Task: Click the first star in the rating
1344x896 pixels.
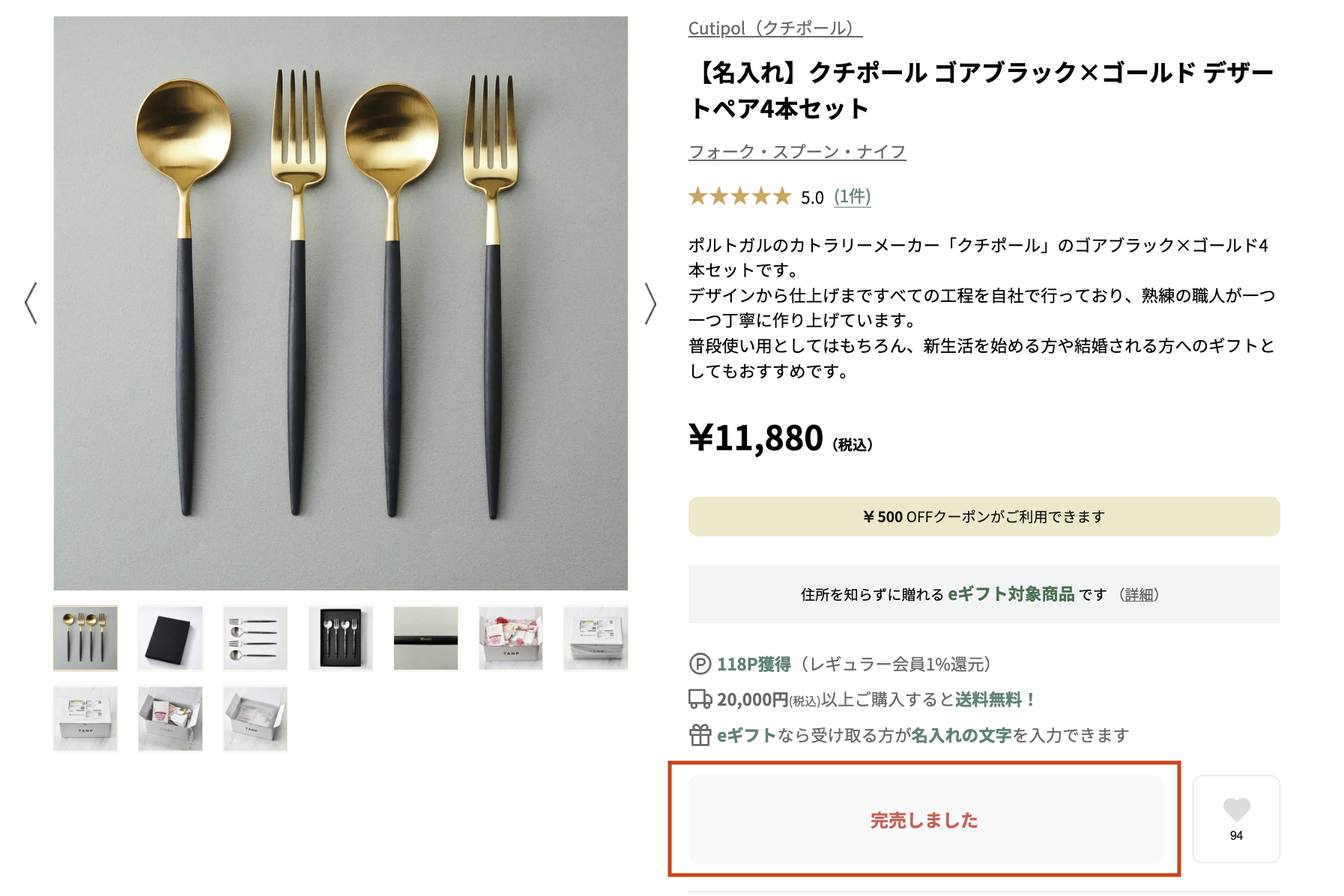Action: point(697,197)
